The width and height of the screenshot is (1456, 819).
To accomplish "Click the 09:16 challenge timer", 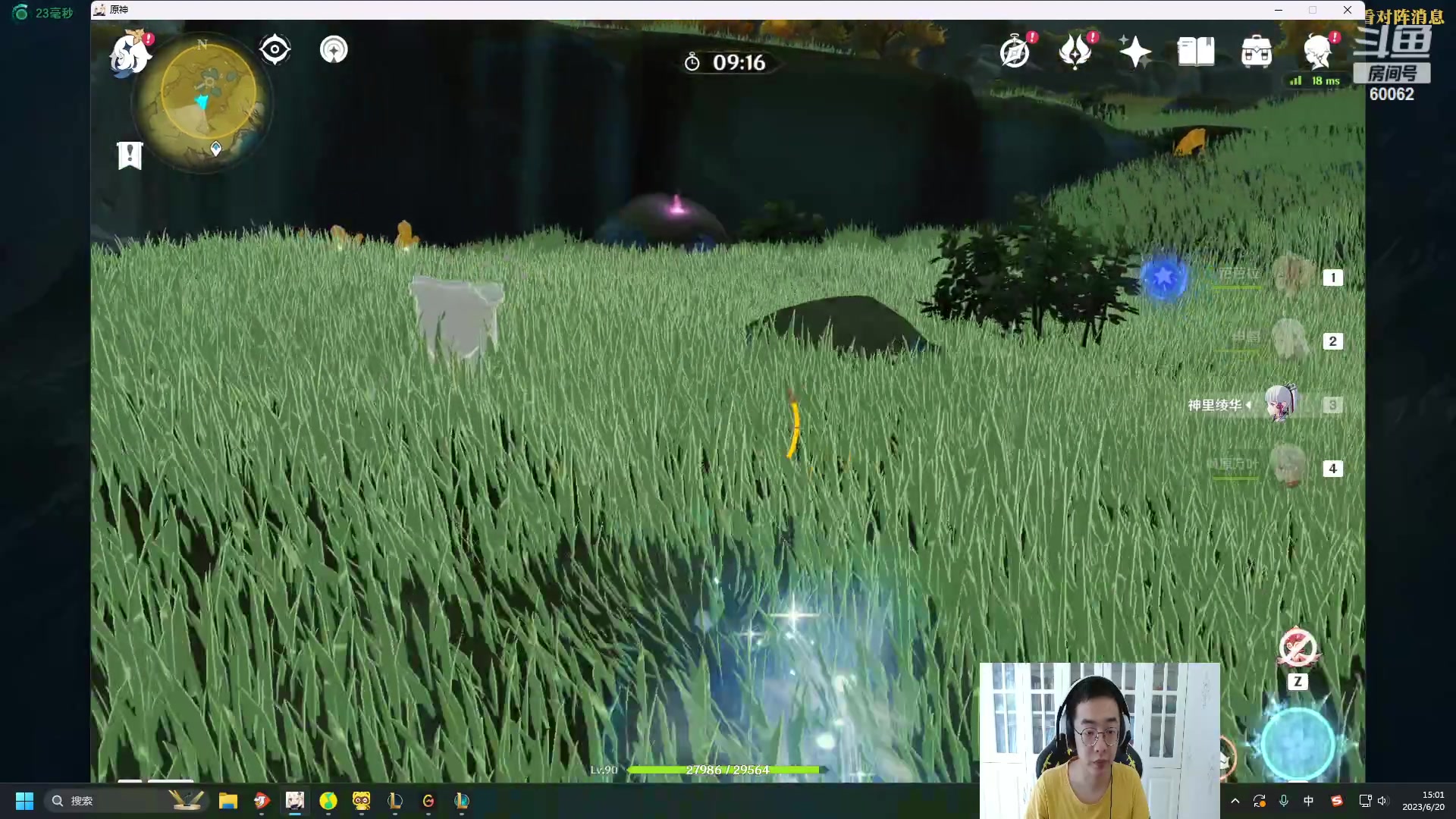I will (x=726, y=62).
